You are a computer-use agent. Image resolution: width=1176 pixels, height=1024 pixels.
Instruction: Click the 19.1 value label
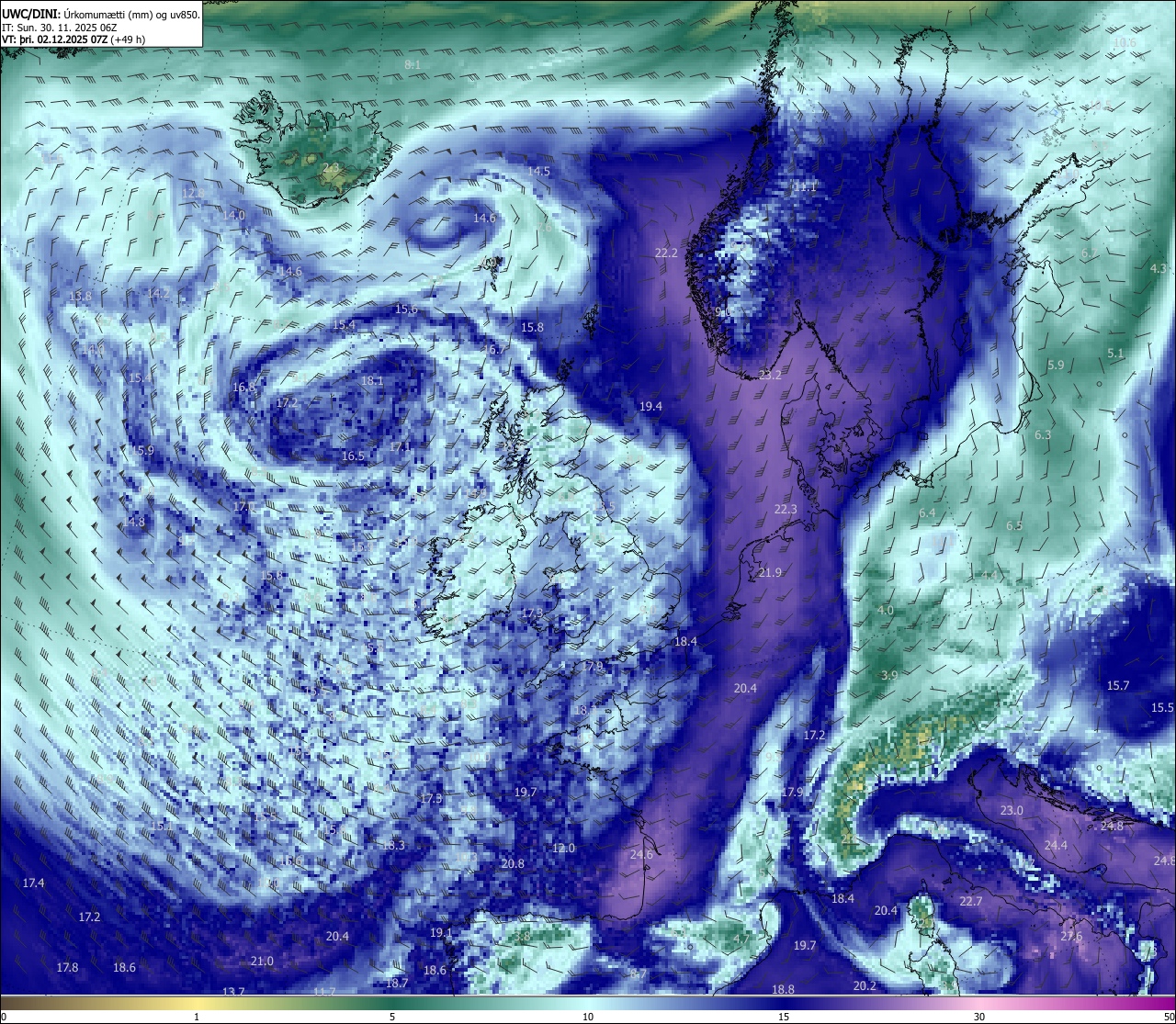click(441, 932)
